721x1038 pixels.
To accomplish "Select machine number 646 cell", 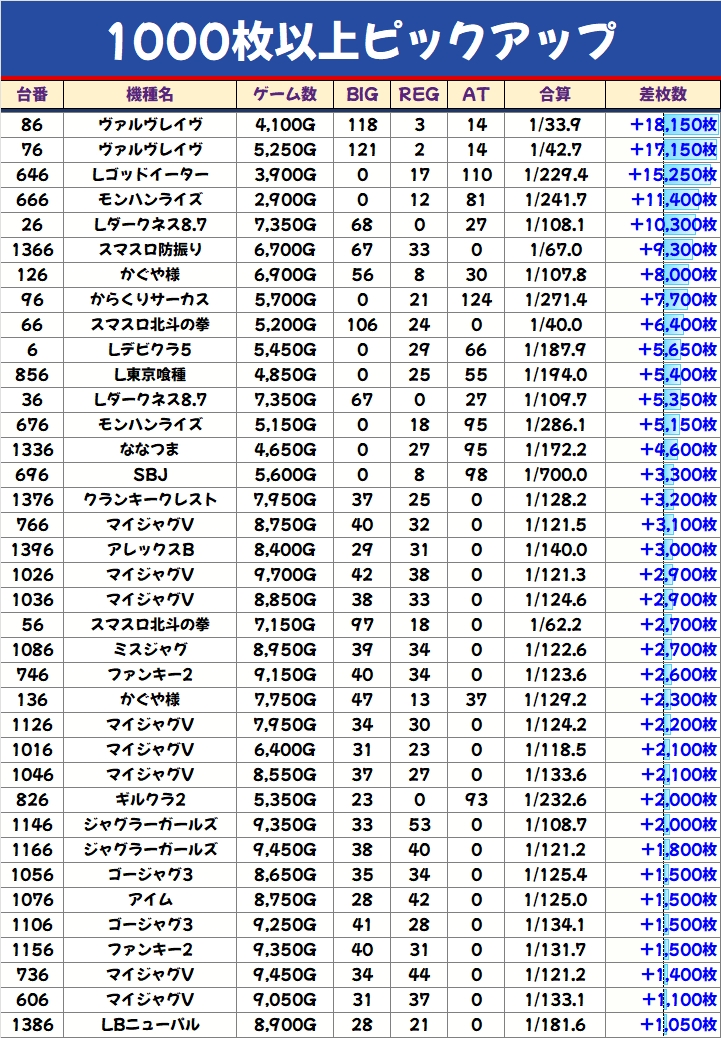I will tap(32, 175).
